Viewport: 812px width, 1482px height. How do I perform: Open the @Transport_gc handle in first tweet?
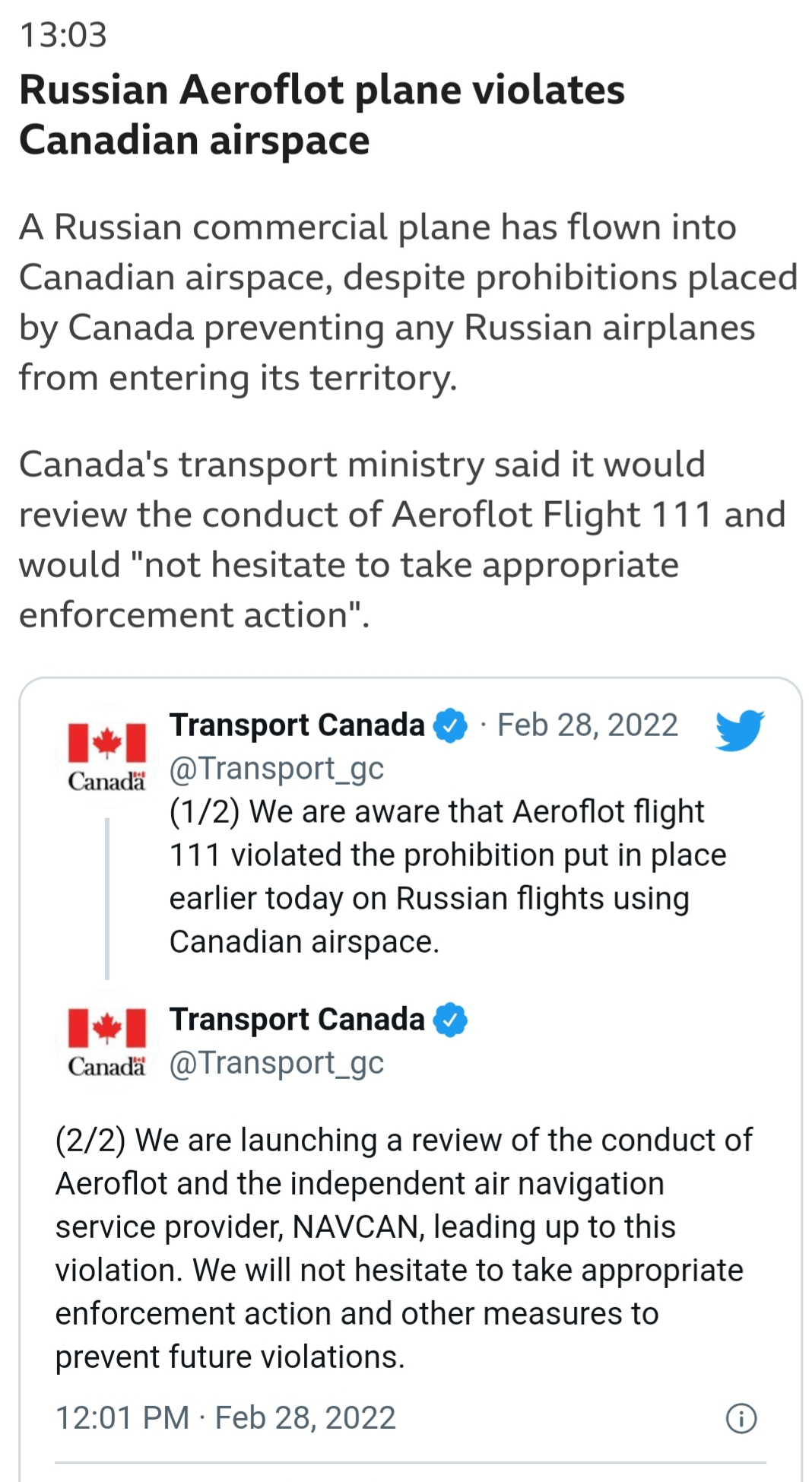[277, 769]
